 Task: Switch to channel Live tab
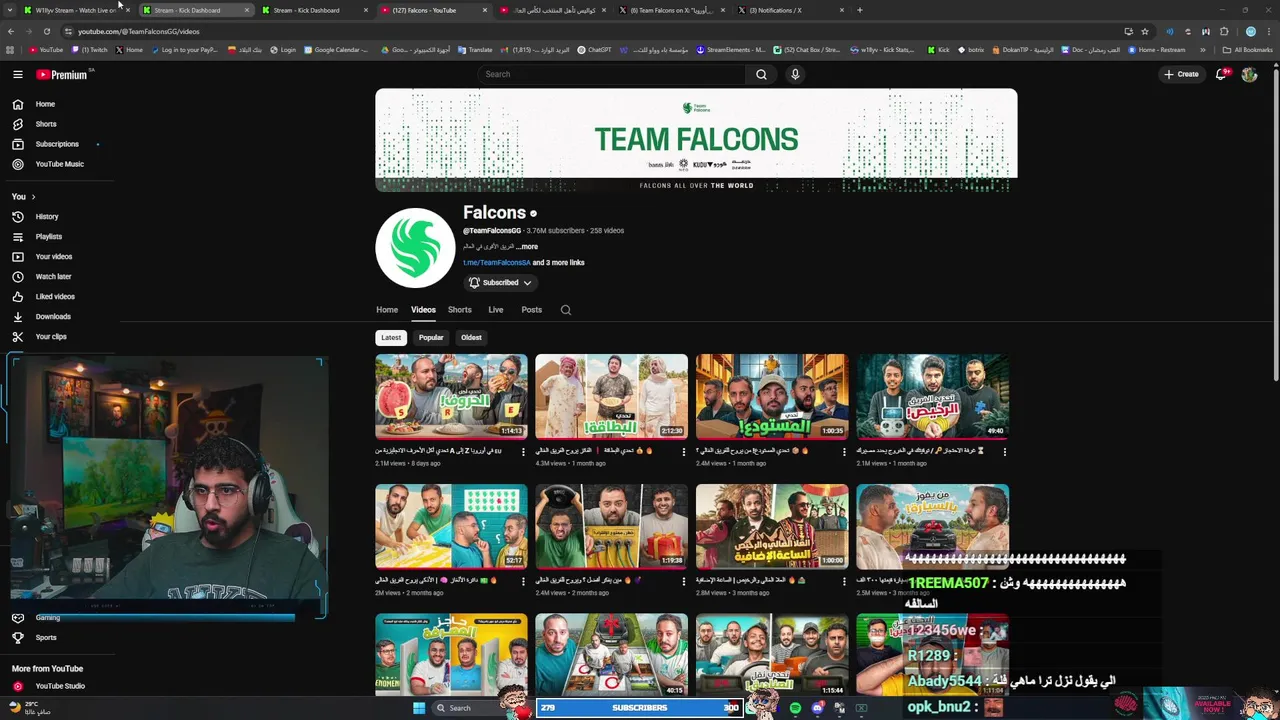[x=496, y=310]
